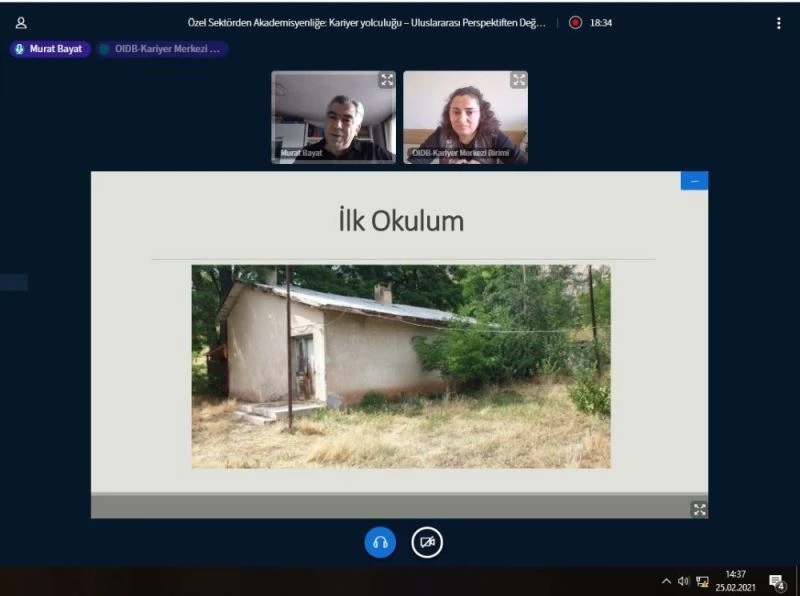Click the school building photo on the slide

(400, 366)
